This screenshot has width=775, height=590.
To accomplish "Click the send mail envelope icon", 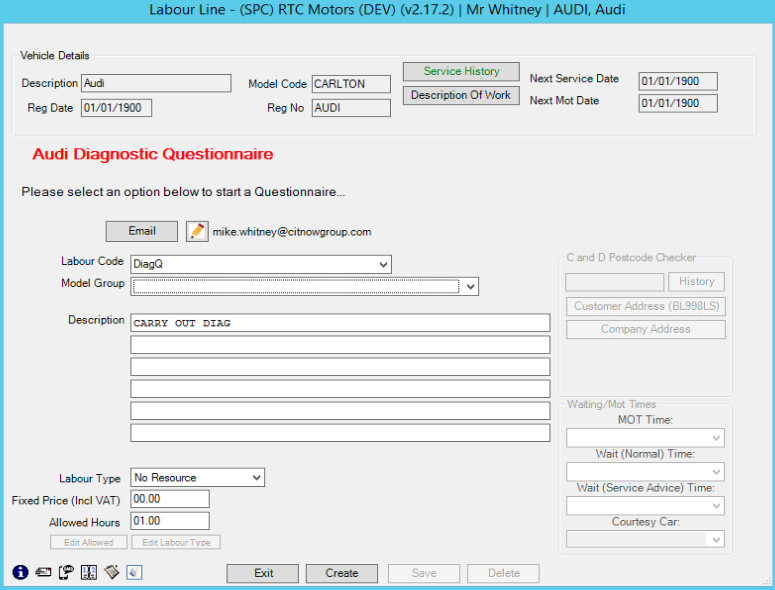I will pos(43,572).
